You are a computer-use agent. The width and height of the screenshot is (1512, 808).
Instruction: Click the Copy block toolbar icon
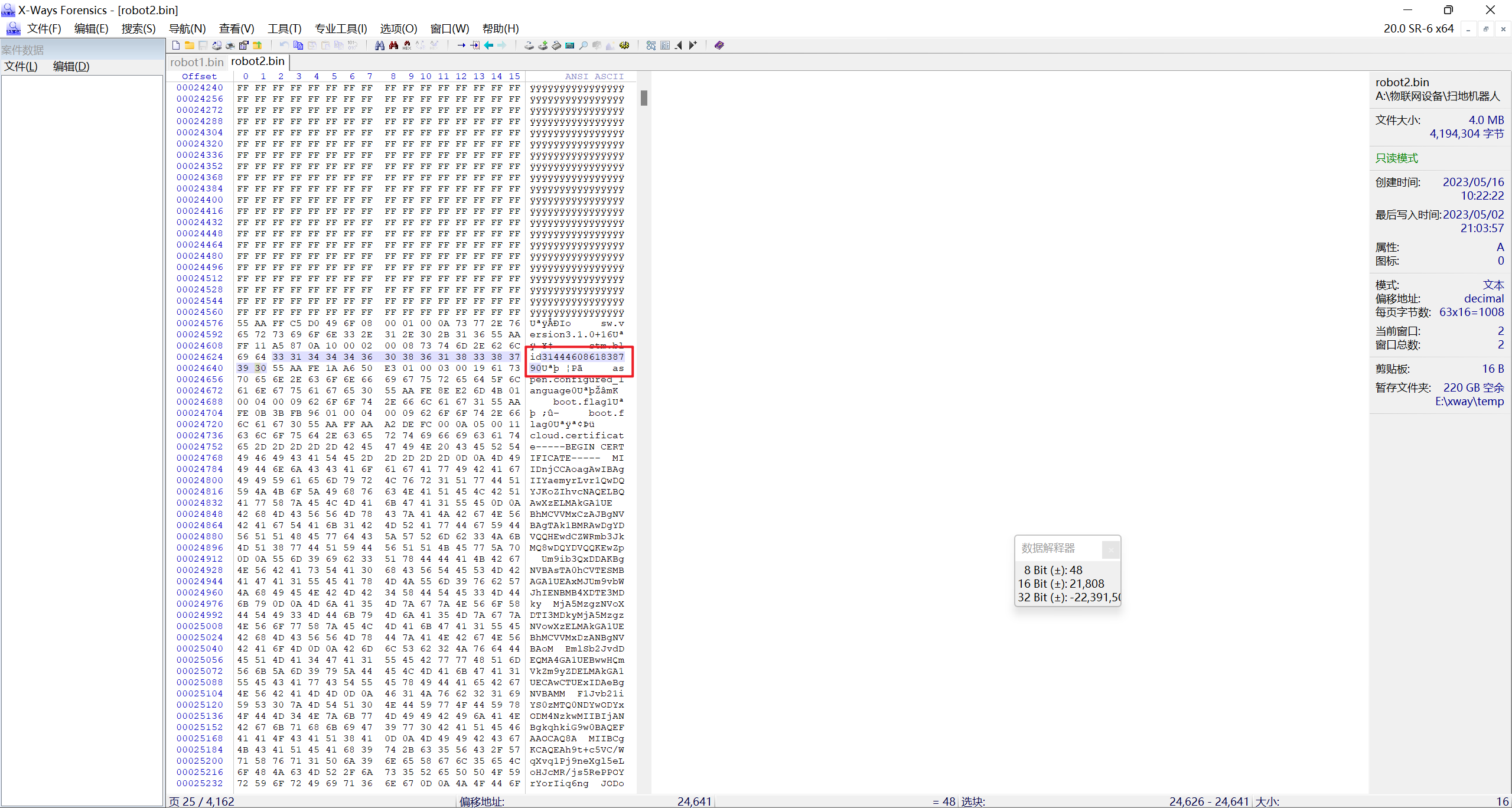click(x=298, y=45)
